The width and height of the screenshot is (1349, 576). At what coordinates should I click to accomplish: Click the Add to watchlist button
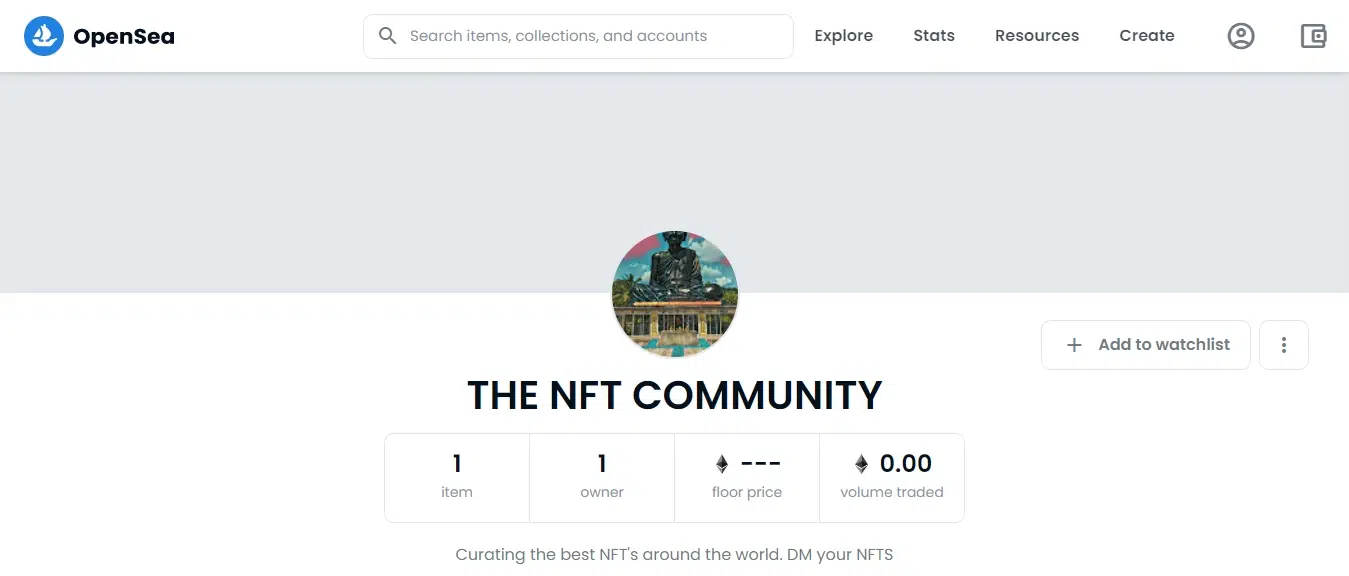click(x=1145, y=344)
